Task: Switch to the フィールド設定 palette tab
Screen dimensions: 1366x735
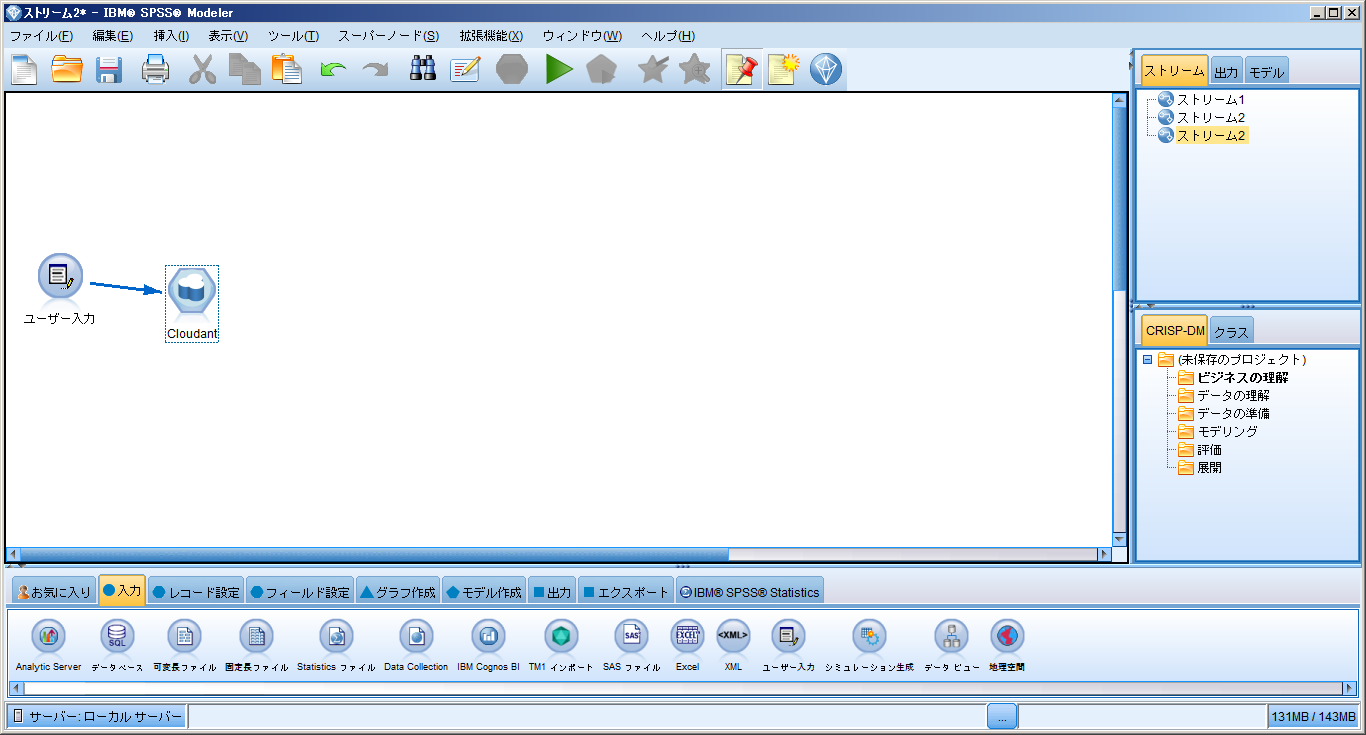Action: [x=300, y=592]
